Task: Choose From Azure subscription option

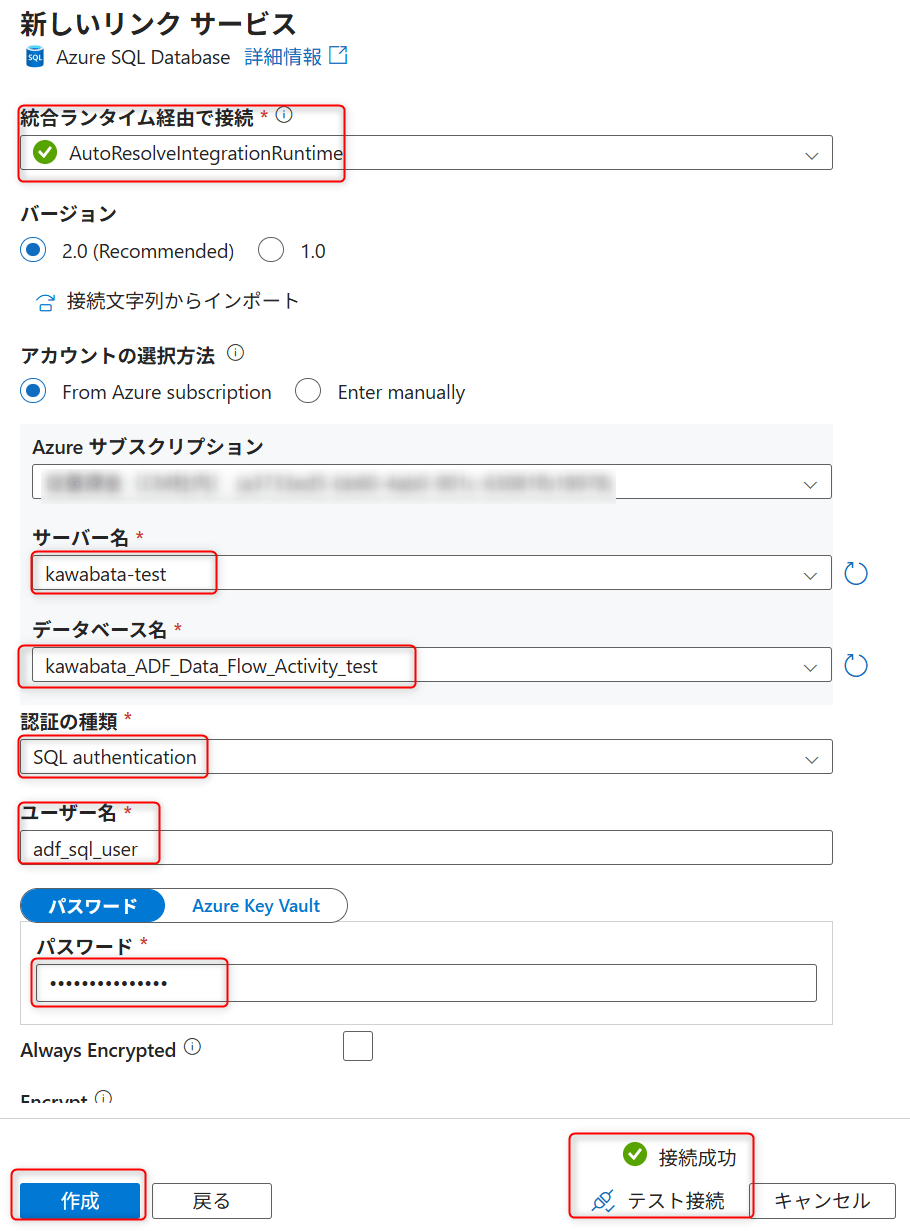Action: pyautogui.click(x=34, y=391)
